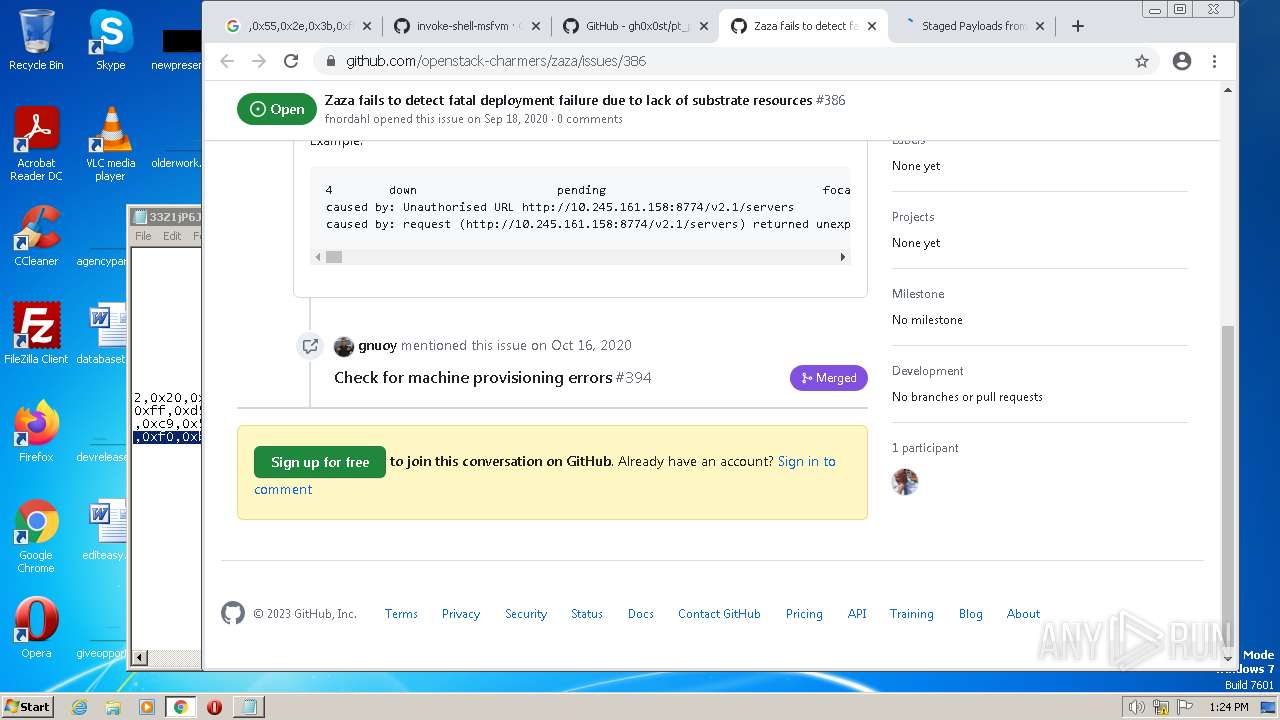This screenshot has width=1280, height=720.
Task: Open the Pricing footer link
Action: pyautogui.click(x=804, y=614)
